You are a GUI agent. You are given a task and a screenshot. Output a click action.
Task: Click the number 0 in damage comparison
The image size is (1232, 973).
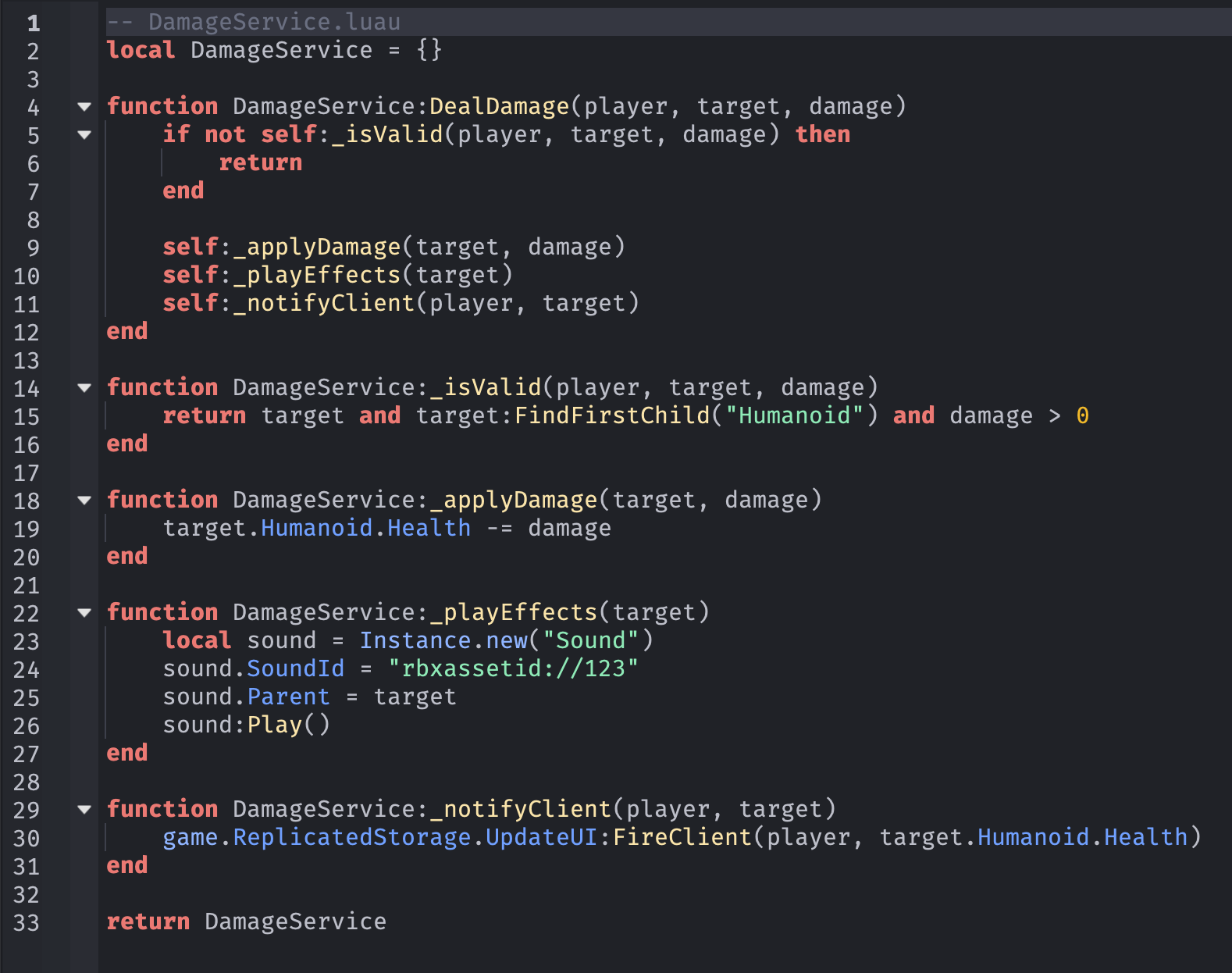(x=1082, y=415)
